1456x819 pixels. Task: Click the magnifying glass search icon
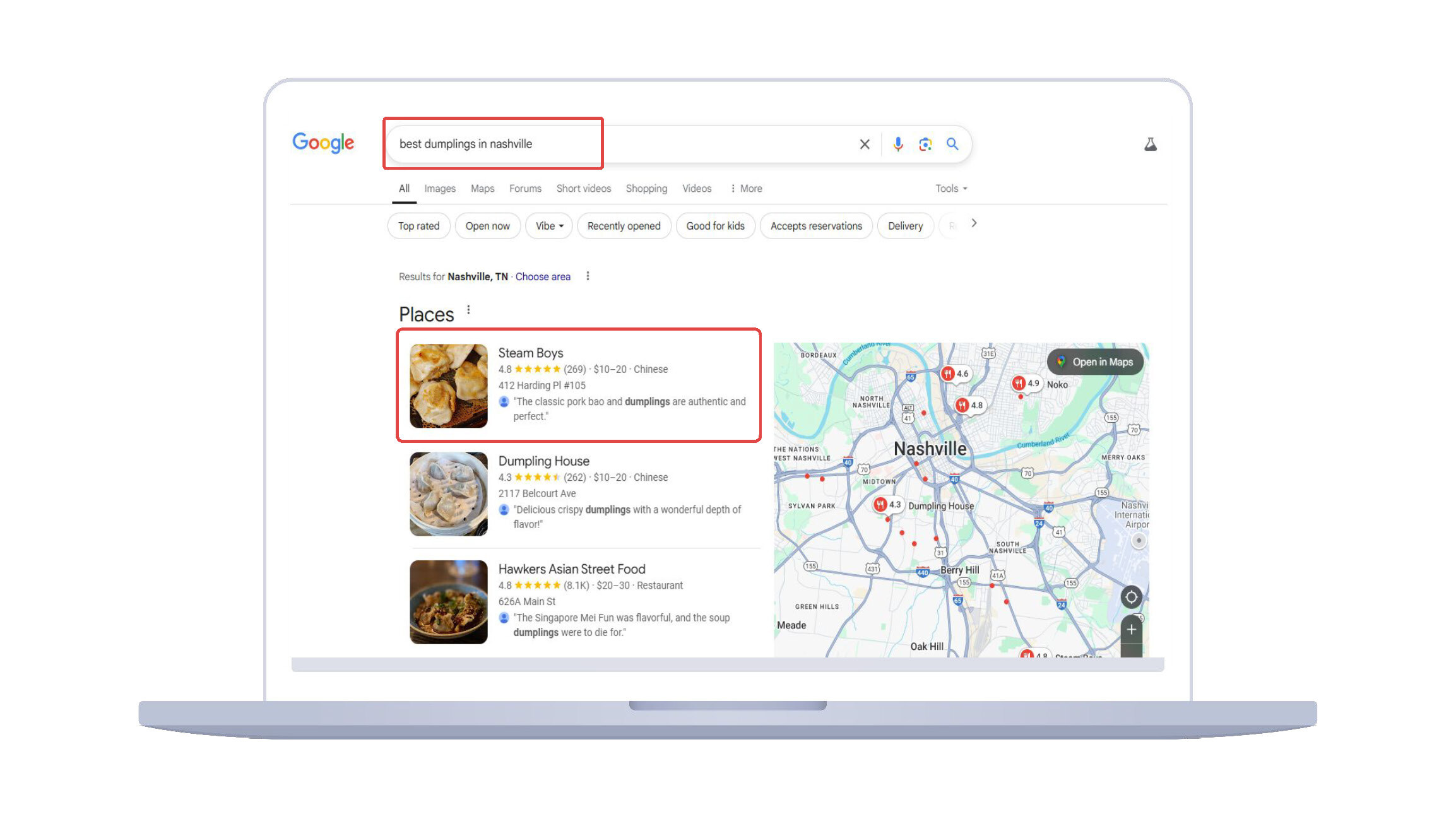(x=952, y=144)
